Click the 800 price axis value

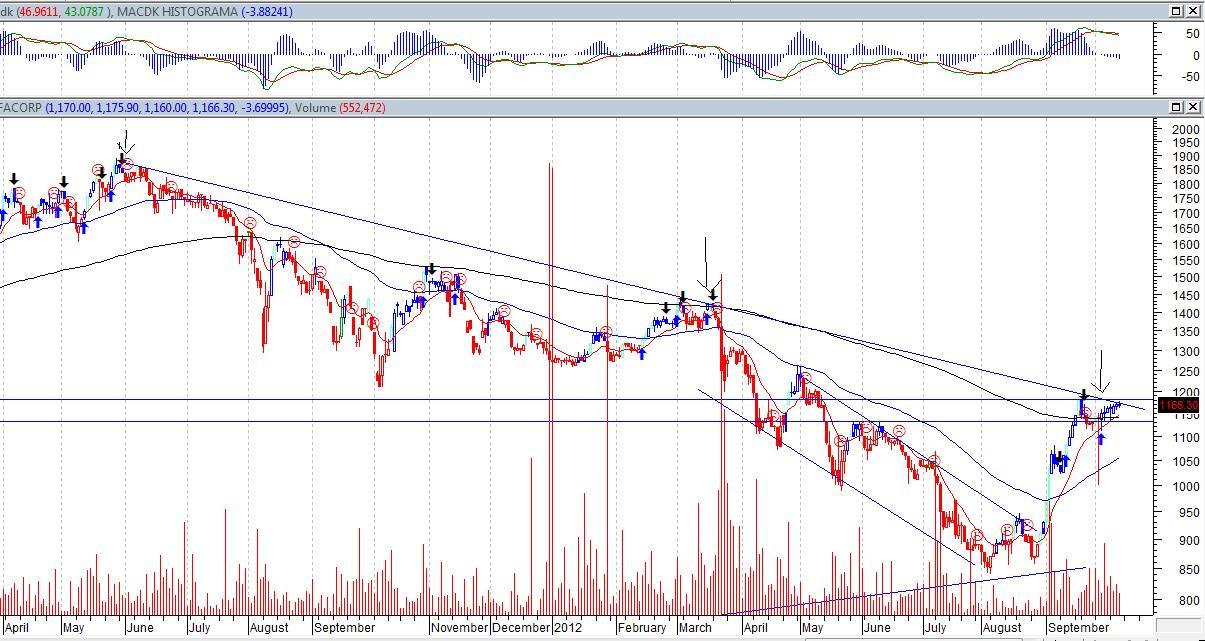click(1187, 601)
